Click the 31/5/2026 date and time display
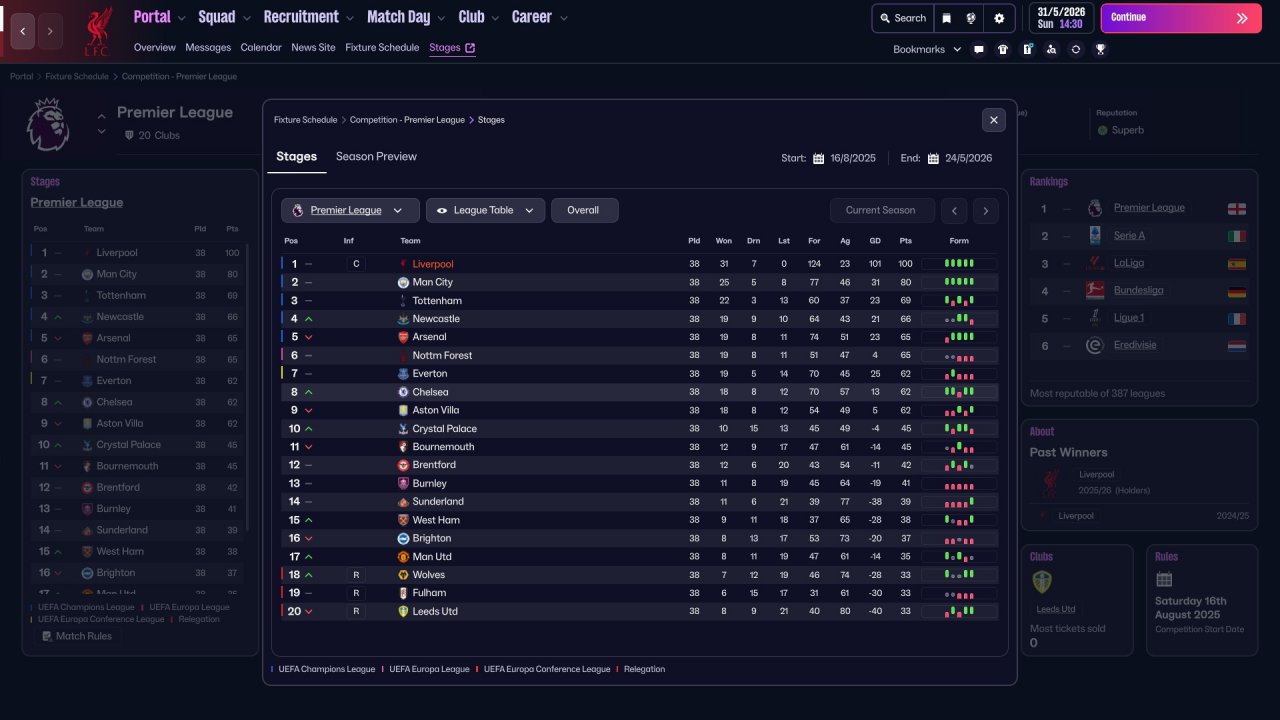Image resolution: width=1280 pixels, height=720 pixels. pos(1060,18)
